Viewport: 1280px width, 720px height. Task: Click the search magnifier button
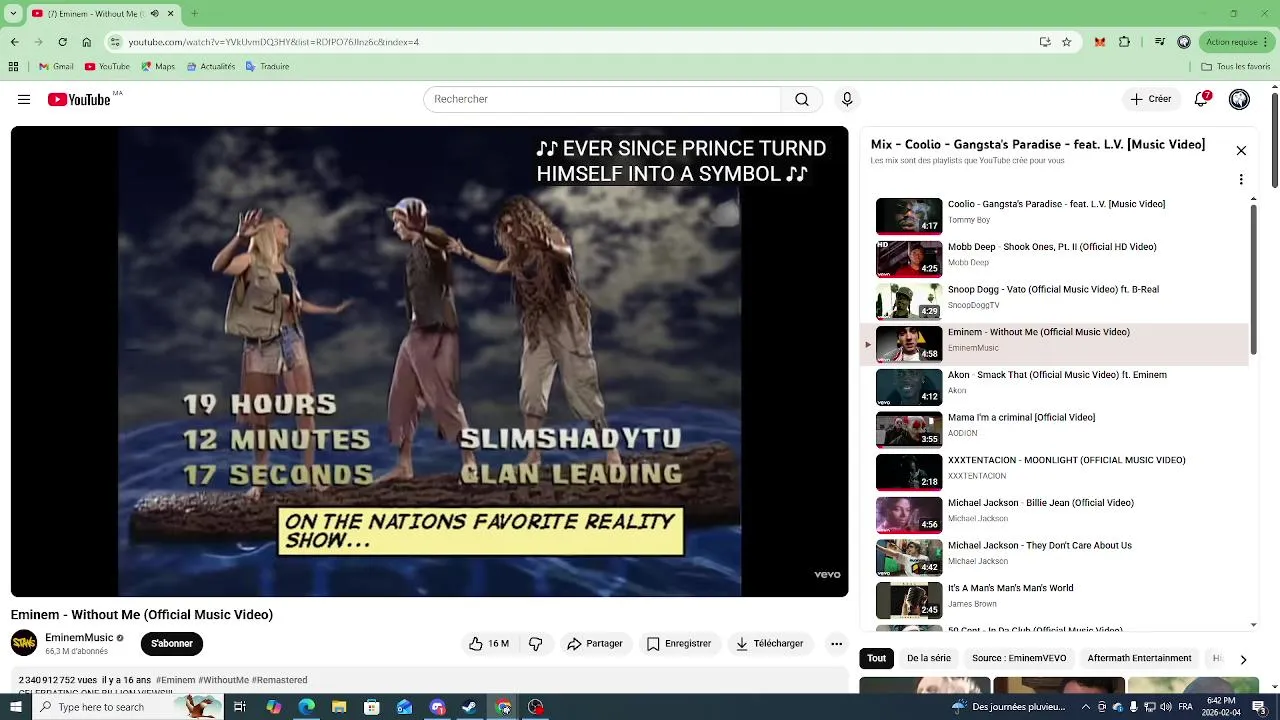pos(802,99)
